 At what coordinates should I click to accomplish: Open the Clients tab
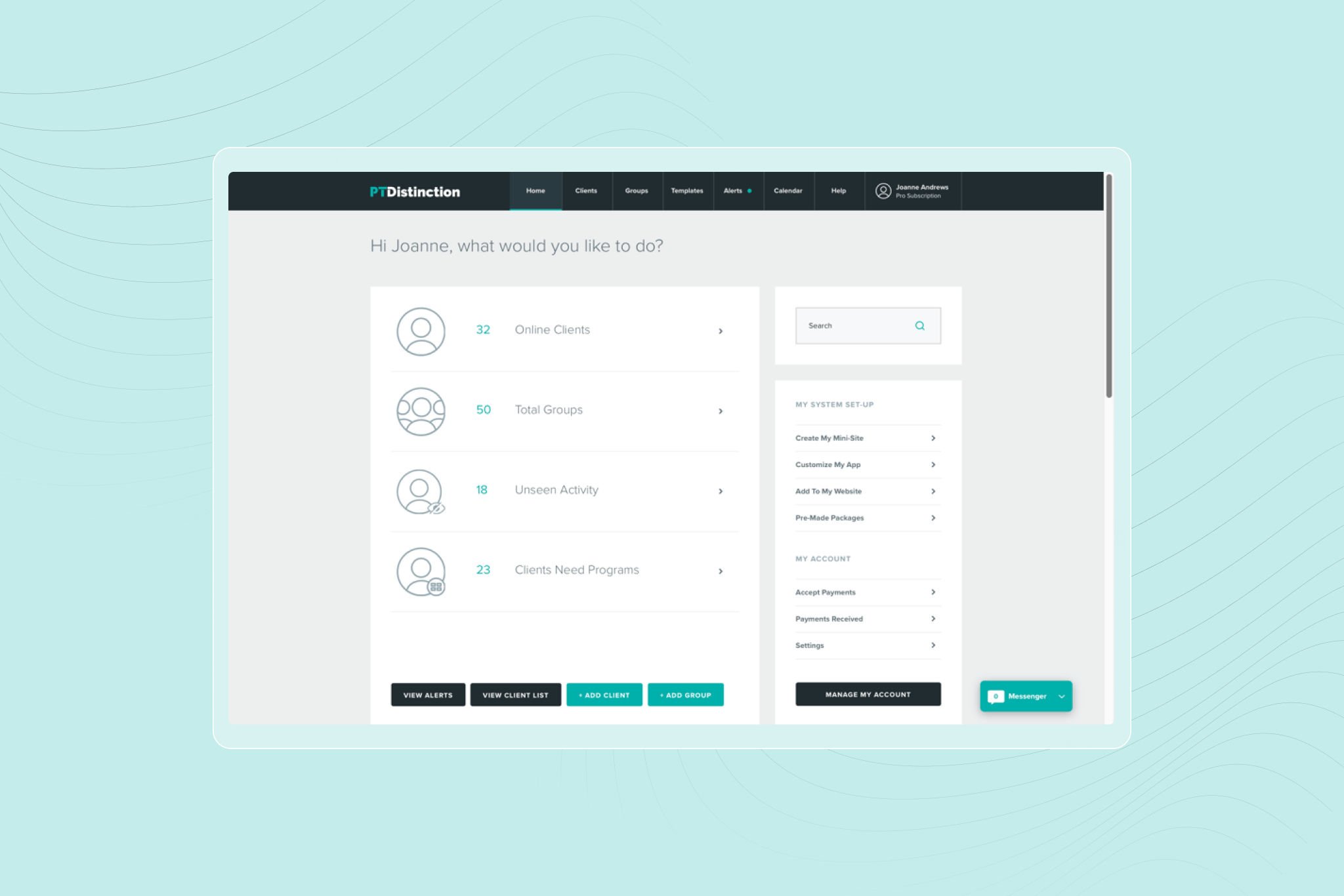point(586,191)
